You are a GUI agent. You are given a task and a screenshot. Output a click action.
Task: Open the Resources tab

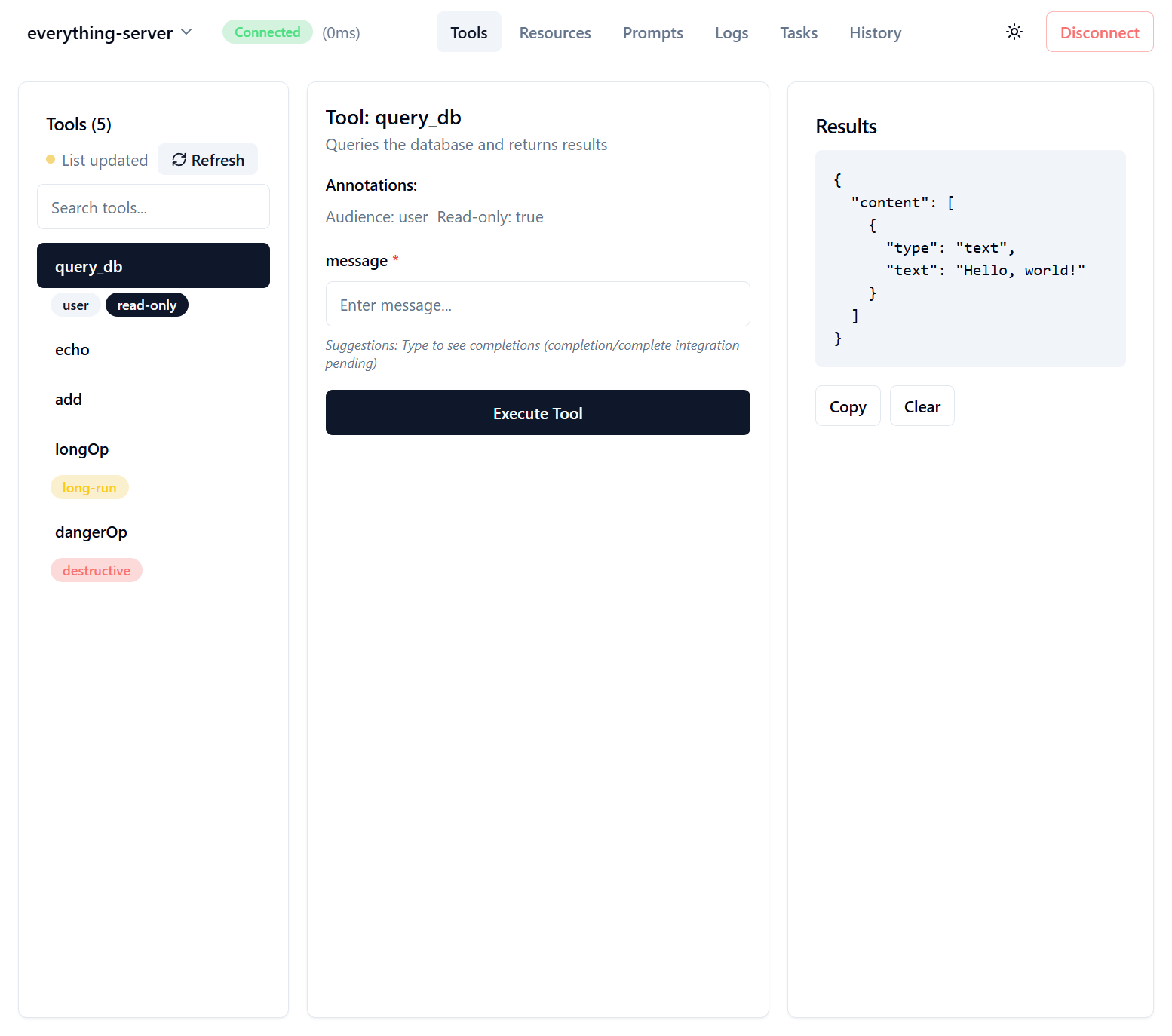[x=555, y=32]
